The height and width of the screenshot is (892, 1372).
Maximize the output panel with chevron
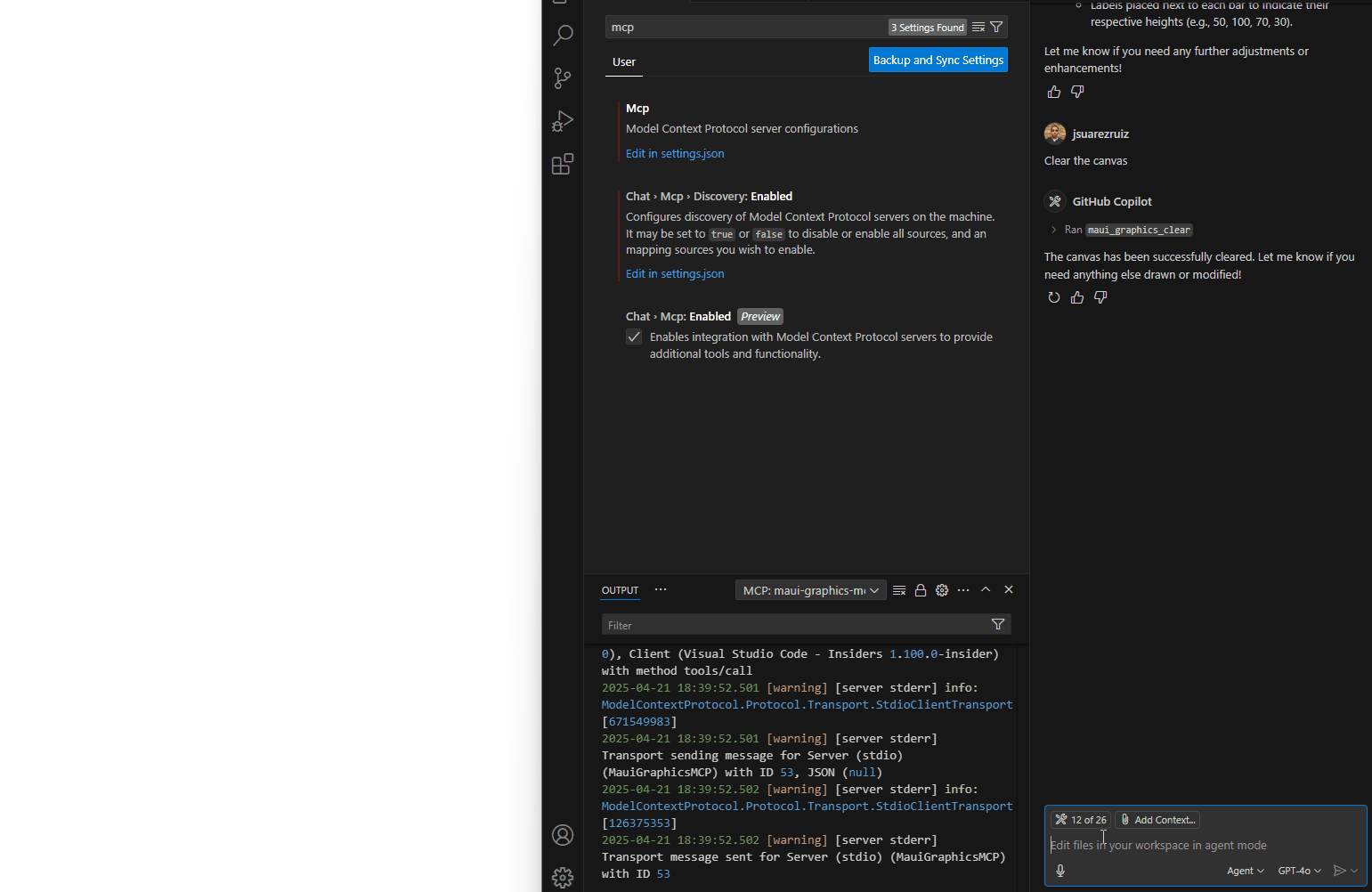(x=986, y=589)
